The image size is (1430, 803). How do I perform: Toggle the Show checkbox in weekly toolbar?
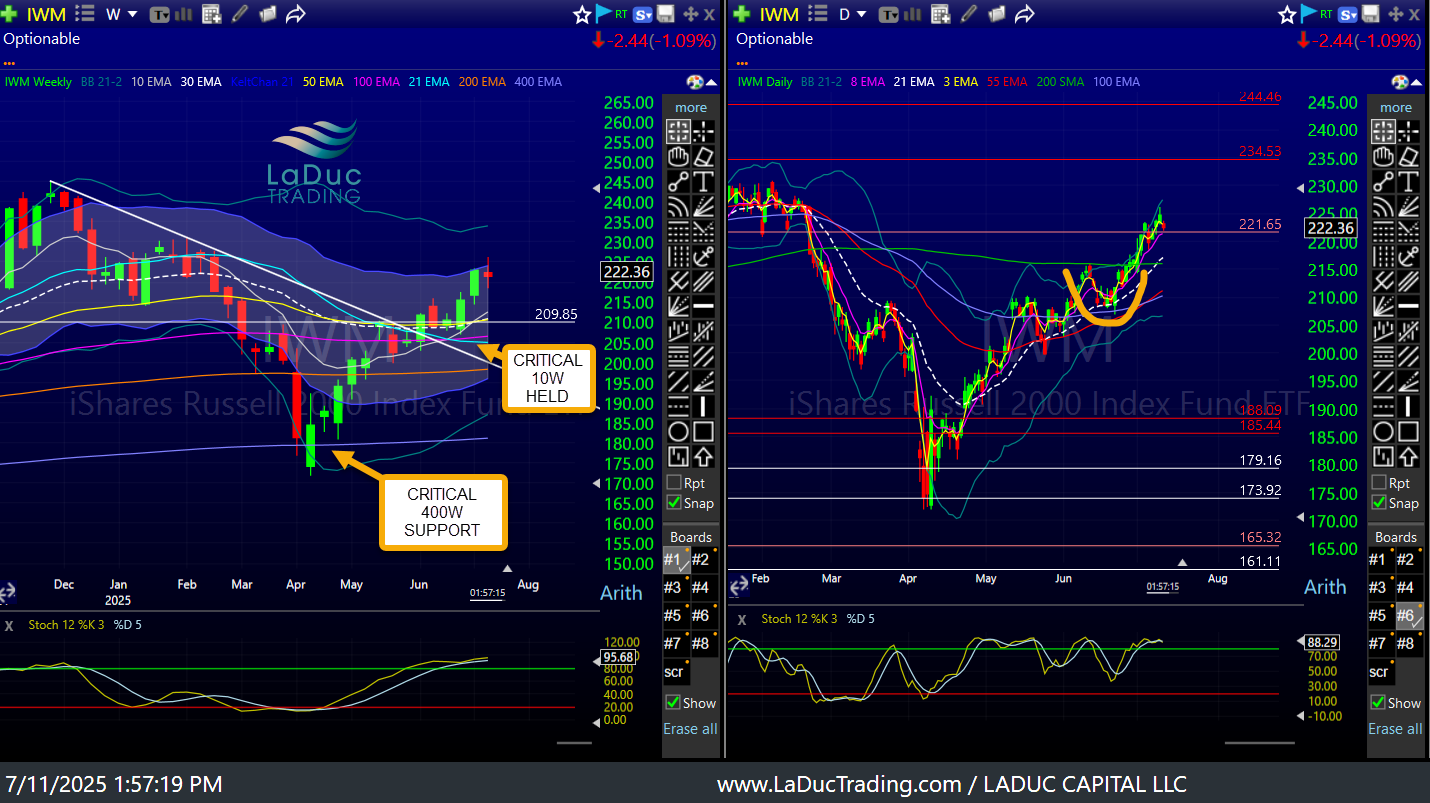point(674,703)
